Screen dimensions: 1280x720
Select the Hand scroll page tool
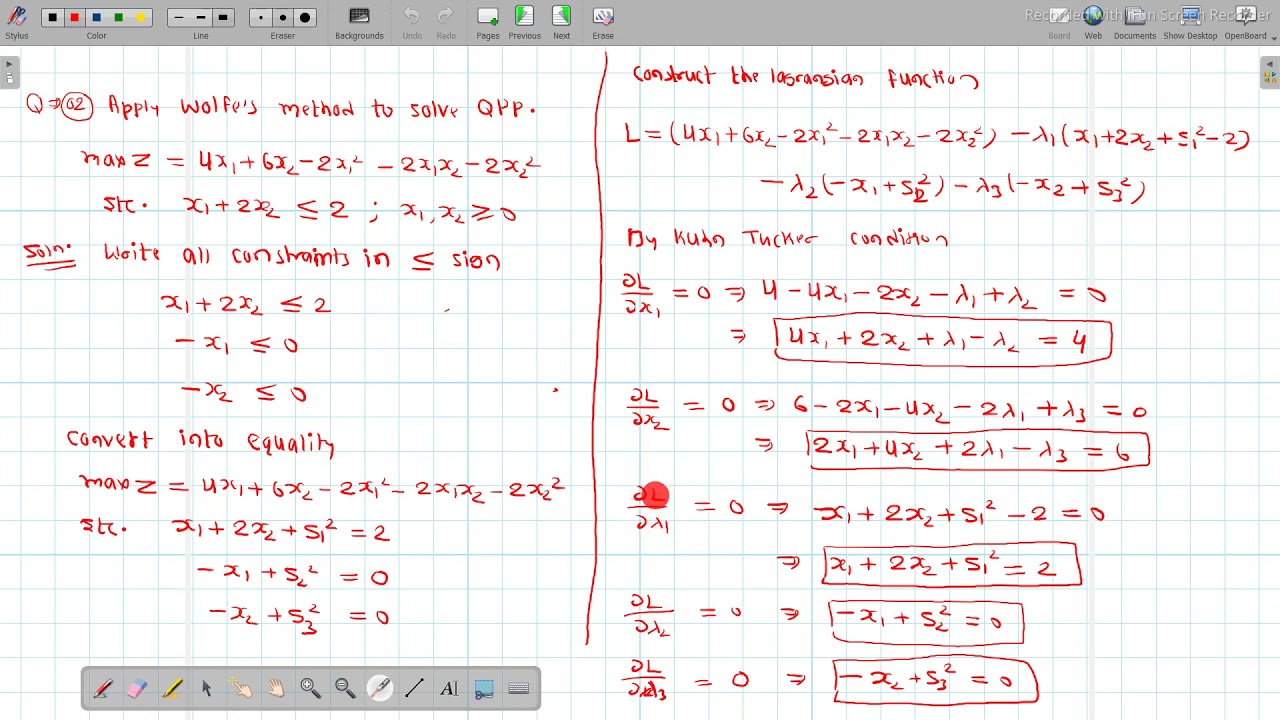pyautogui.click(x=276, y=689)
